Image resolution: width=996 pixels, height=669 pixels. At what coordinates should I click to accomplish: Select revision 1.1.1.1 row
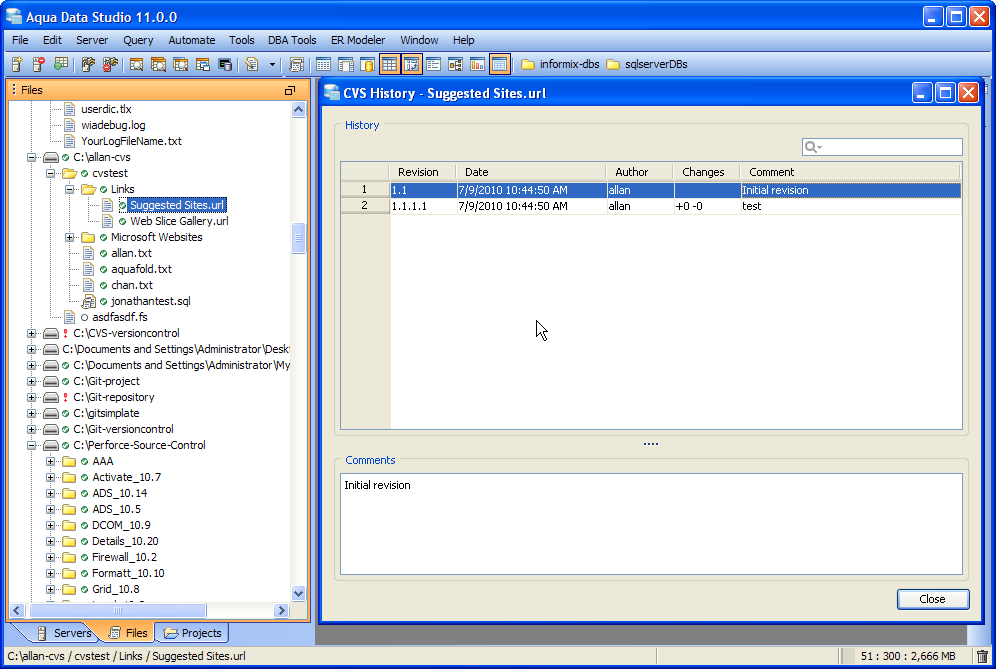coord(650,206)
